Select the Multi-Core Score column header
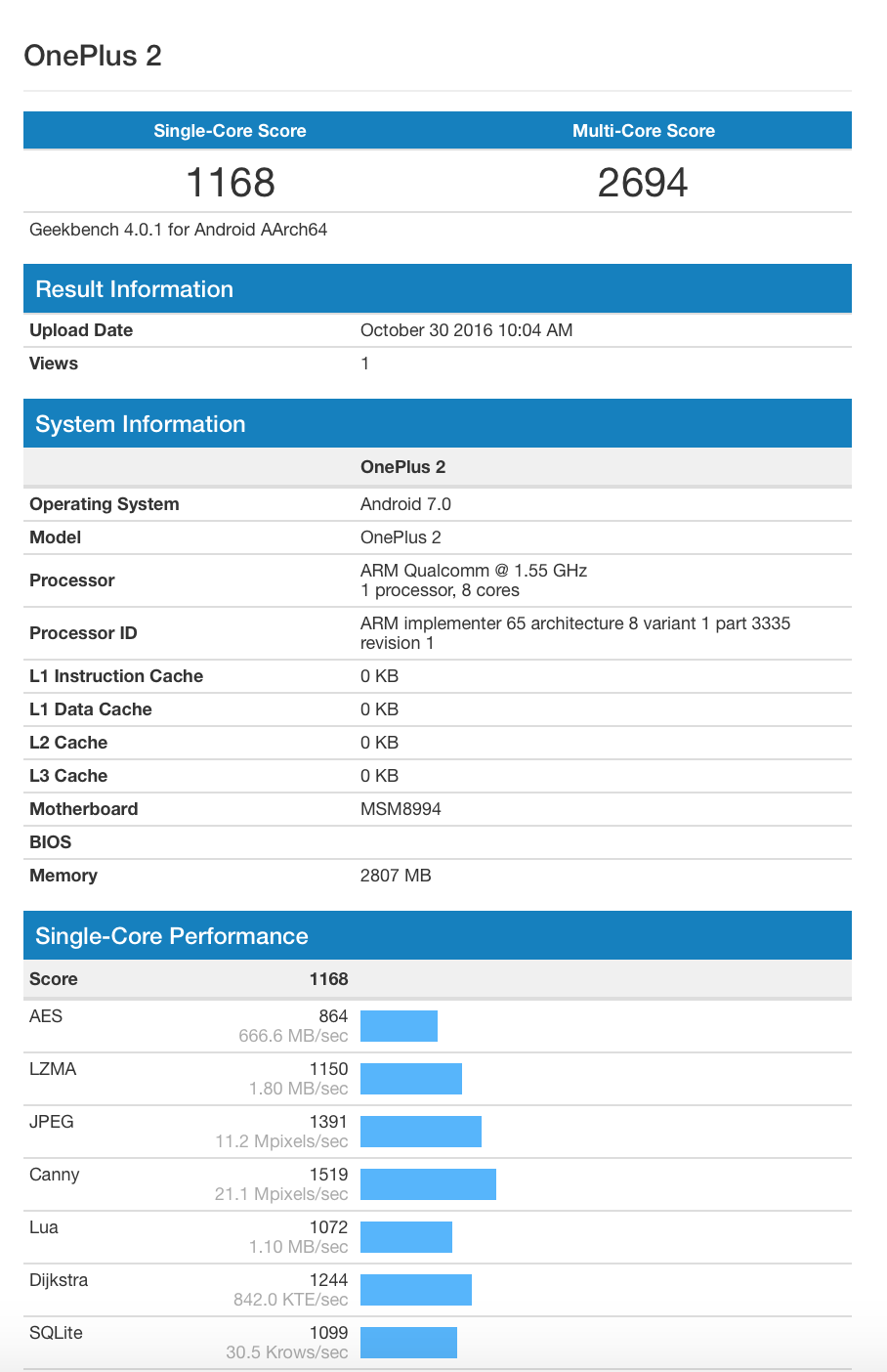Screen dimensions: 887x1372 click(x=643, y=131)
